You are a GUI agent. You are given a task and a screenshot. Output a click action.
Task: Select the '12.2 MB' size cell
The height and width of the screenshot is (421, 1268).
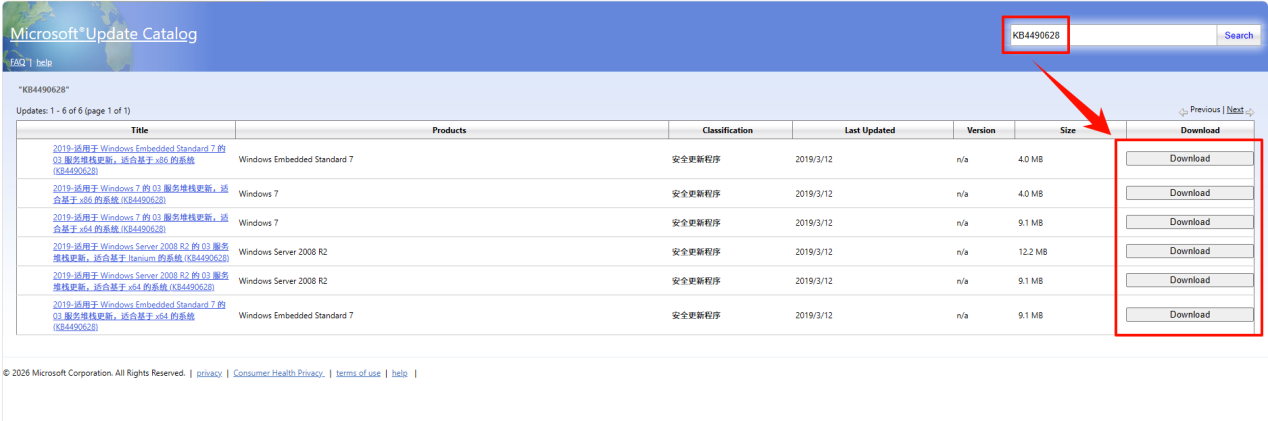(1033, 252)
